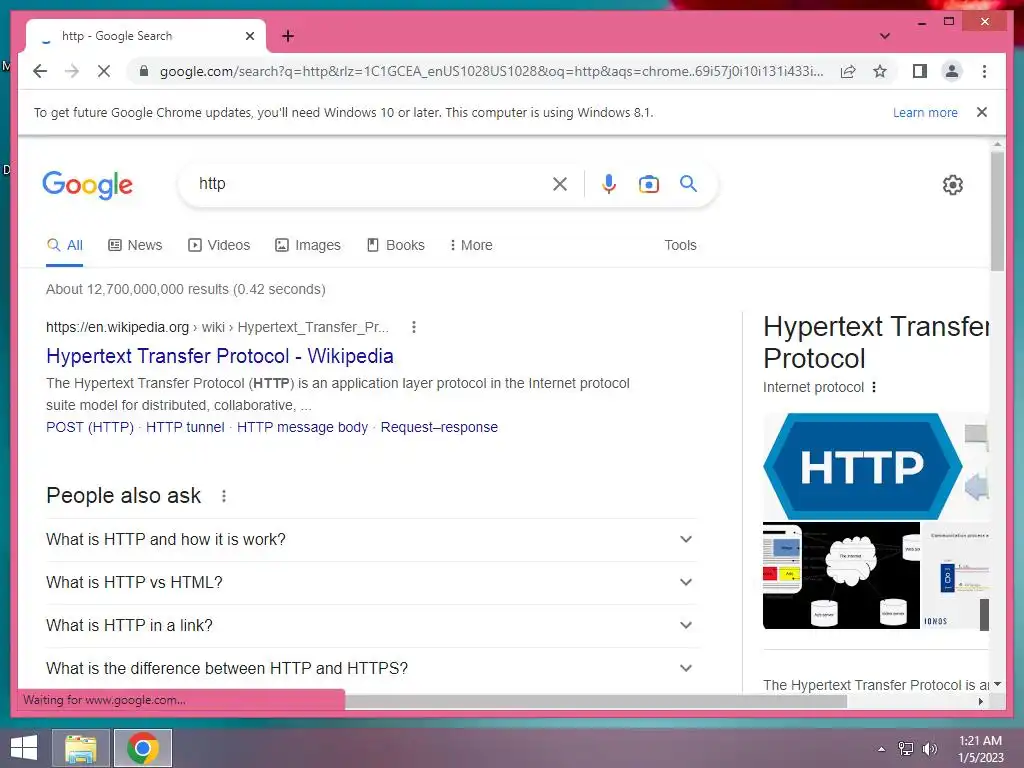Bookmark this page with the star icon

(880, 71)
